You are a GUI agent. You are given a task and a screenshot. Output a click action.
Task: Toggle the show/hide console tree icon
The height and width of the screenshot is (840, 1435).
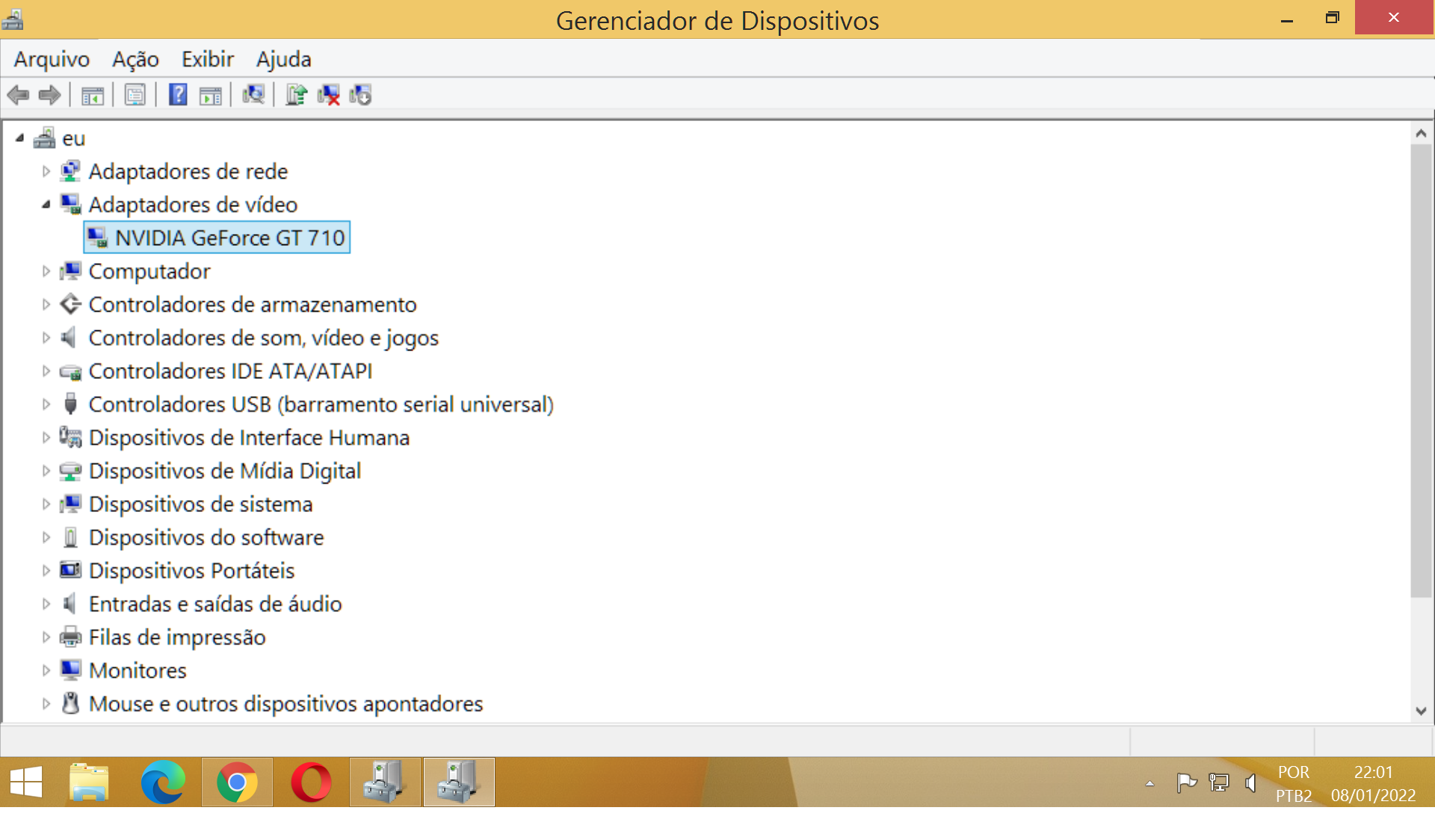(x=93, y=96)
